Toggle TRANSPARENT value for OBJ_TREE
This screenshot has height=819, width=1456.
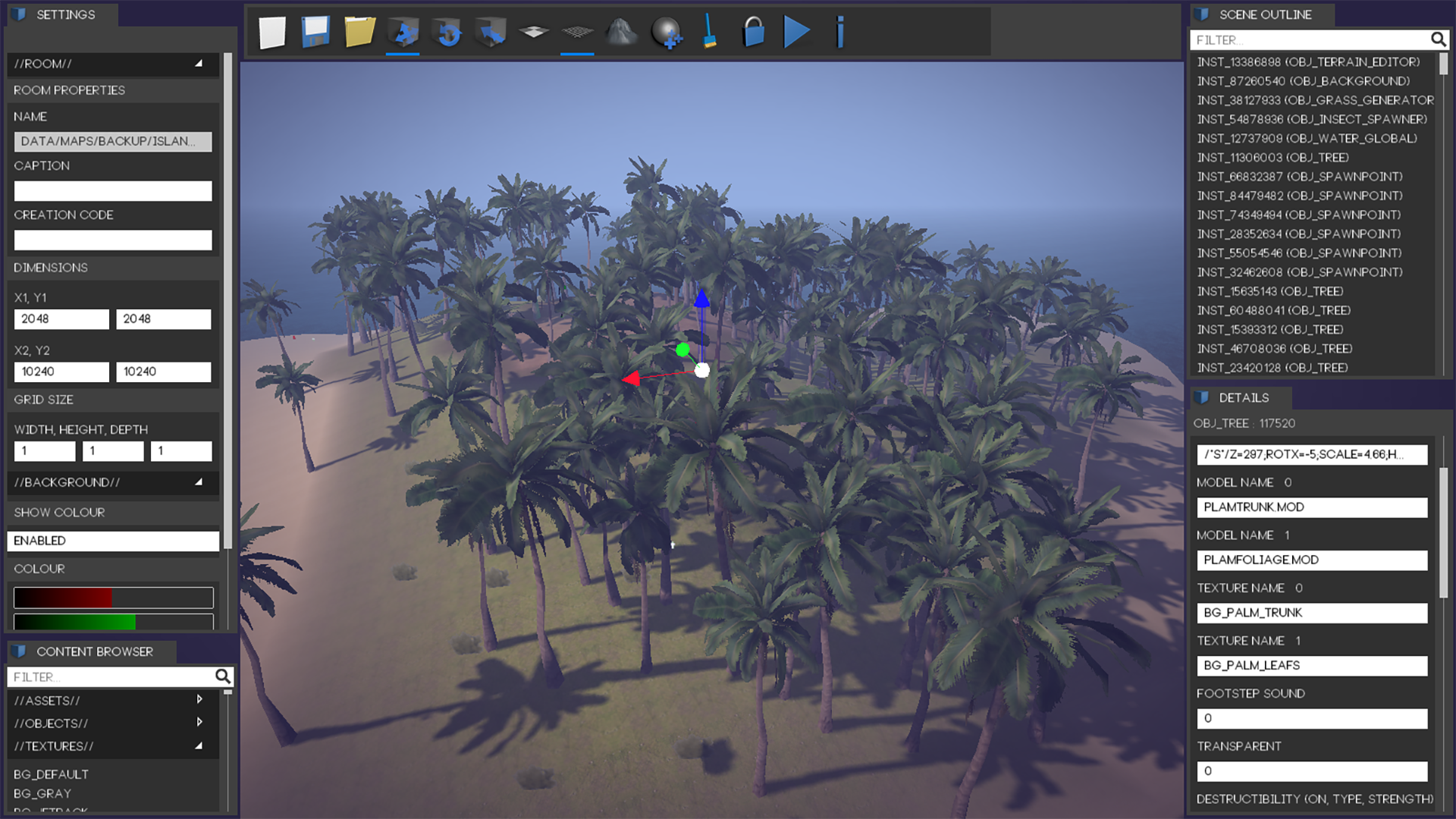(1312, 770)
